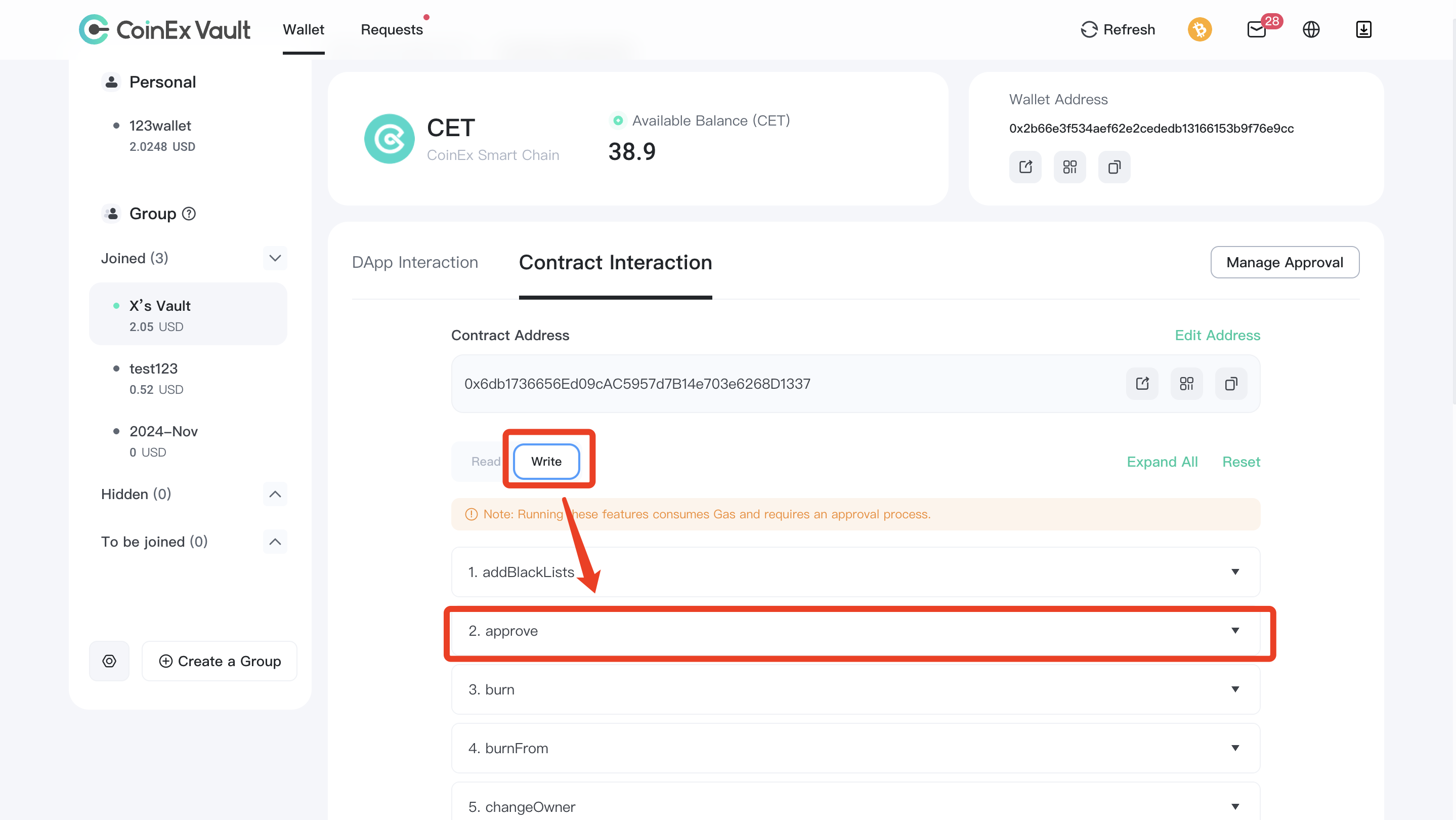Collapse the Joined (3) group list
This screenshot has height=820, width=1456.
point(275,259)
